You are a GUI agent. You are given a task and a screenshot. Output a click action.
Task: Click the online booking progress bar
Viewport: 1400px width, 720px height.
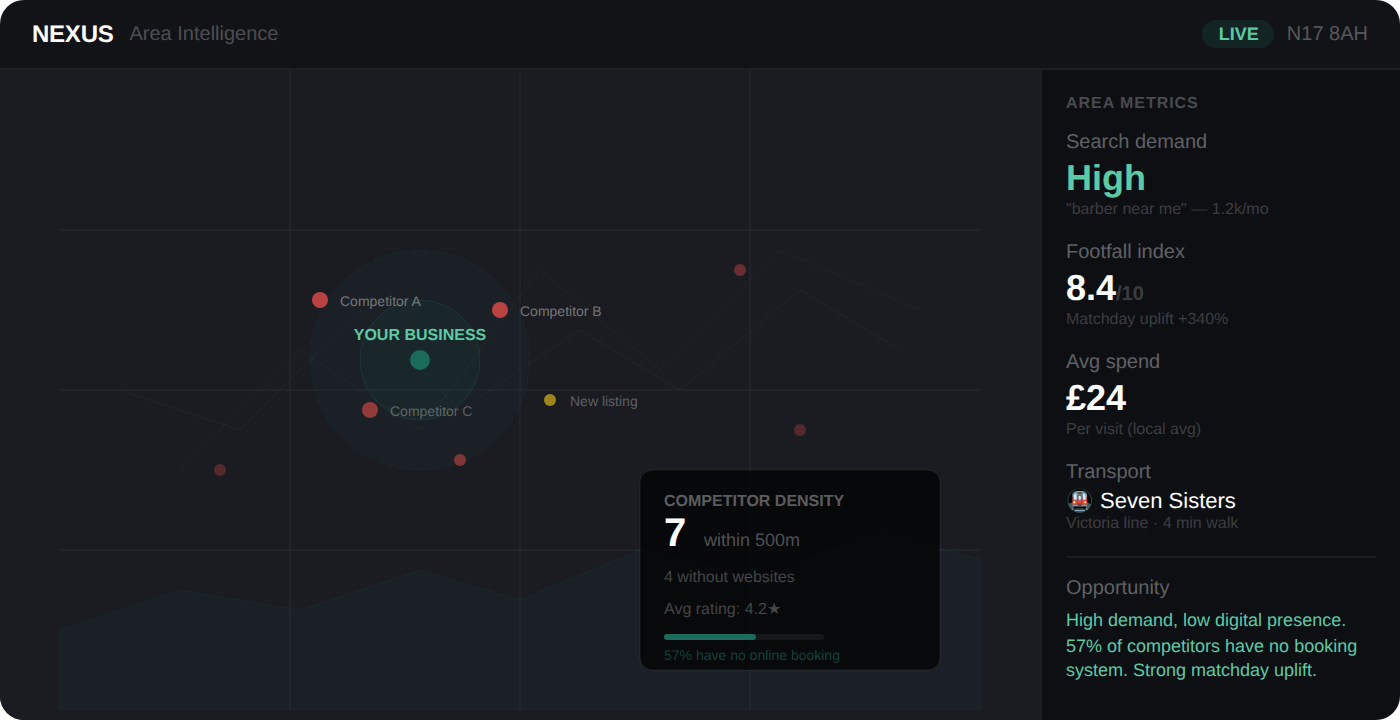point(744,637)
